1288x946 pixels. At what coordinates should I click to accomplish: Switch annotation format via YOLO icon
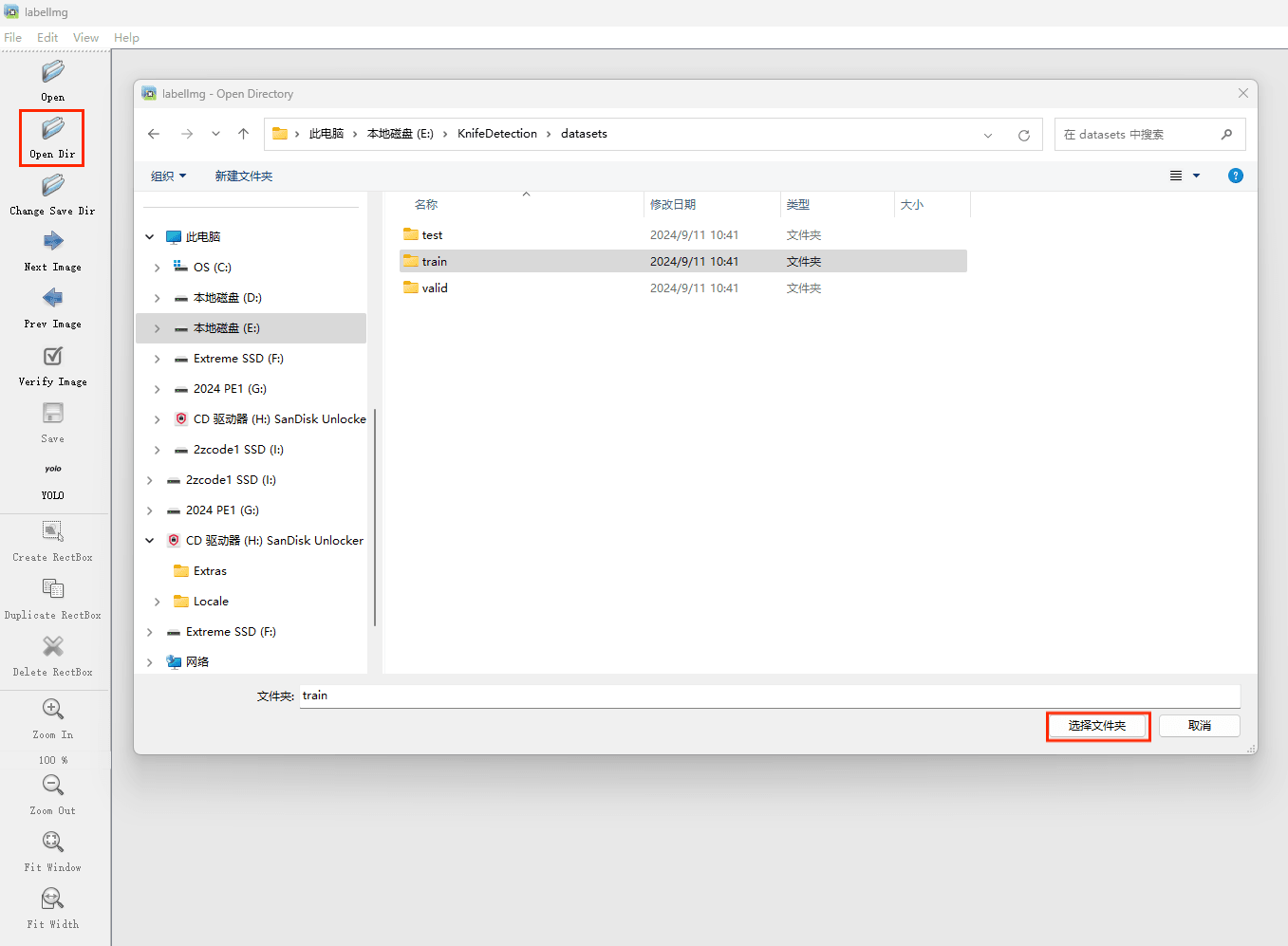click(52, 470)
